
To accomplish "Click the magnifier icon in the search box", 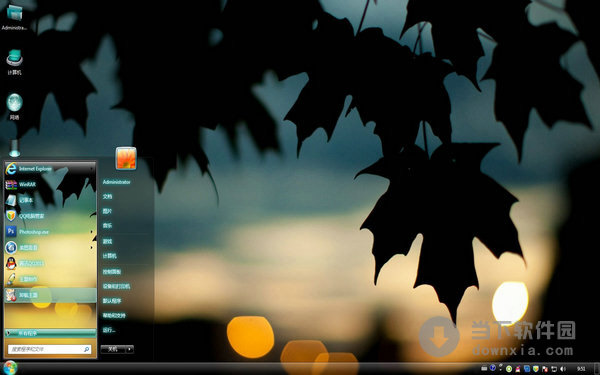I will point(86,349).
